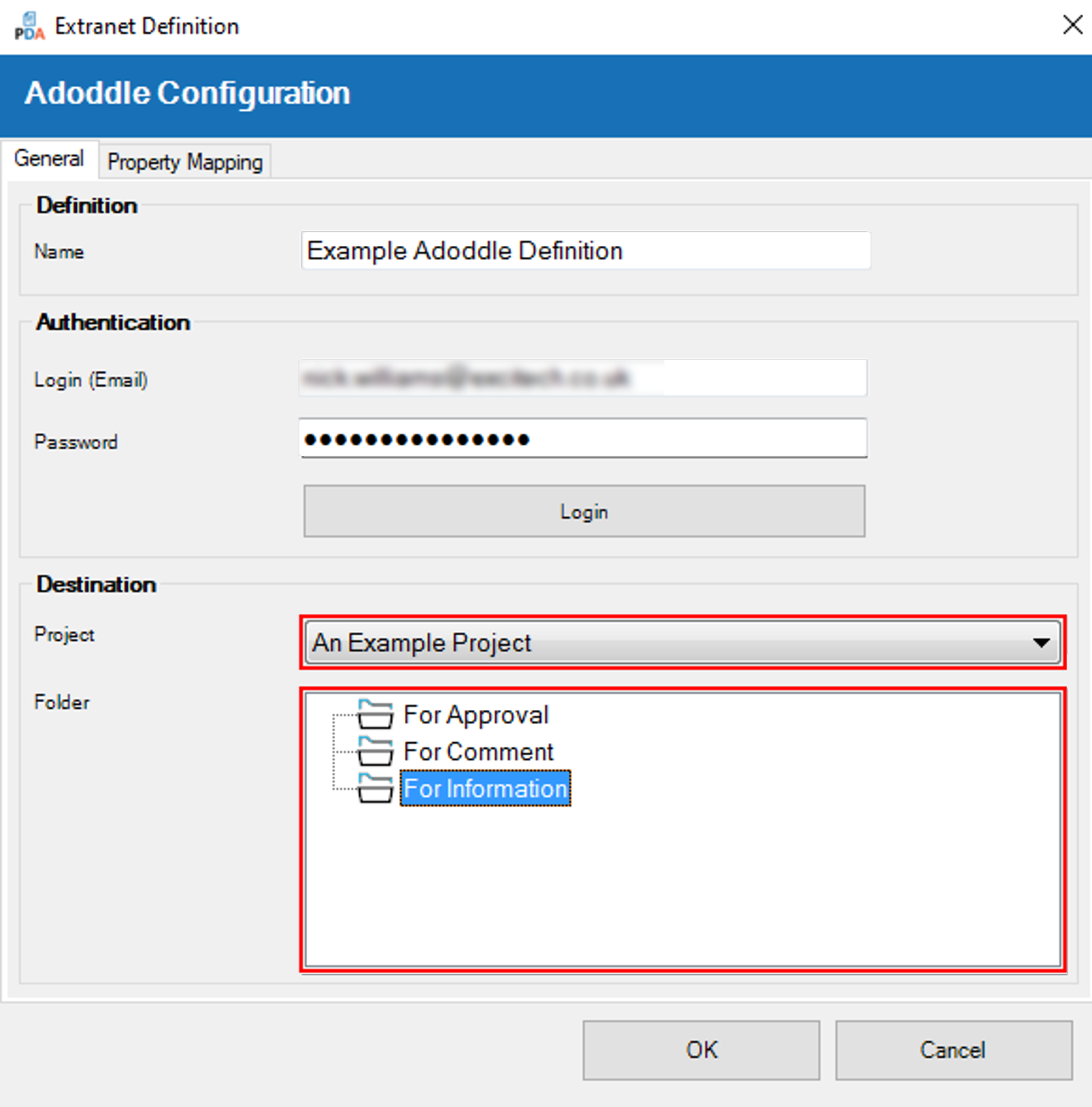This screenshot has width=1092, height=1107.
Task: Click the For Information folder icon
Action: pos(375,788)
